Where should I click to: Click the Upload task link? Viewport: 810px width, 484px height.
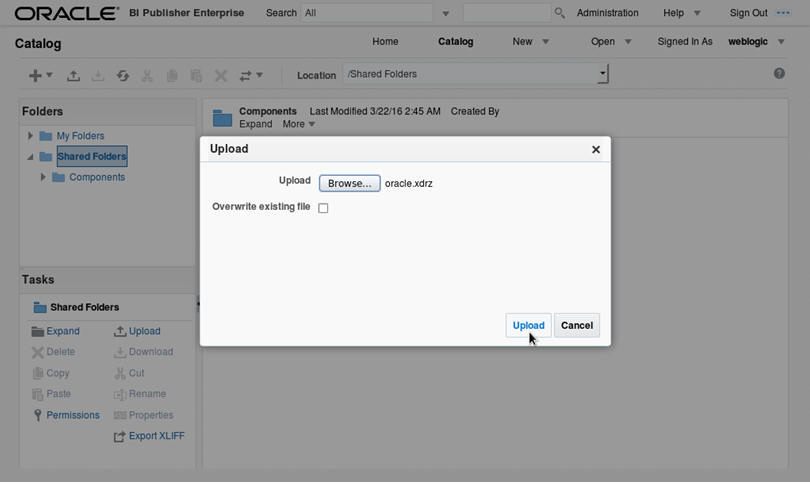[145, 331]
